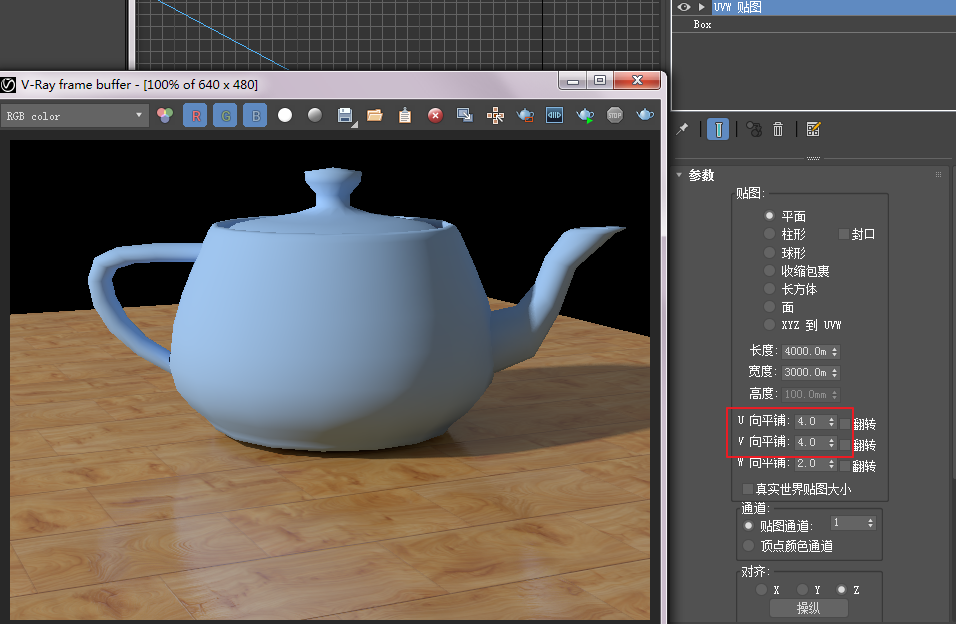Screen dimensions: 956x624
Task: Click the open image folder icon
Action: click(x=375, y=116)
